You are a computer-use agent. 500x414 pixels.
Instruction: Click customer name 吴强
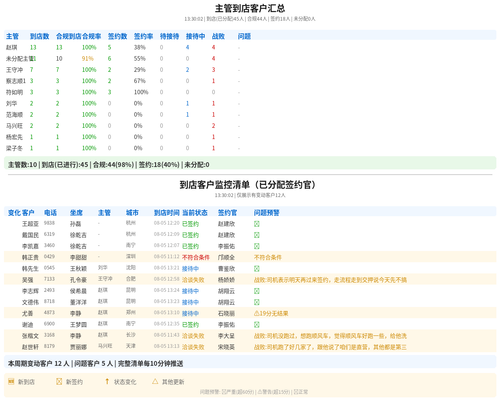click(28, 280)
